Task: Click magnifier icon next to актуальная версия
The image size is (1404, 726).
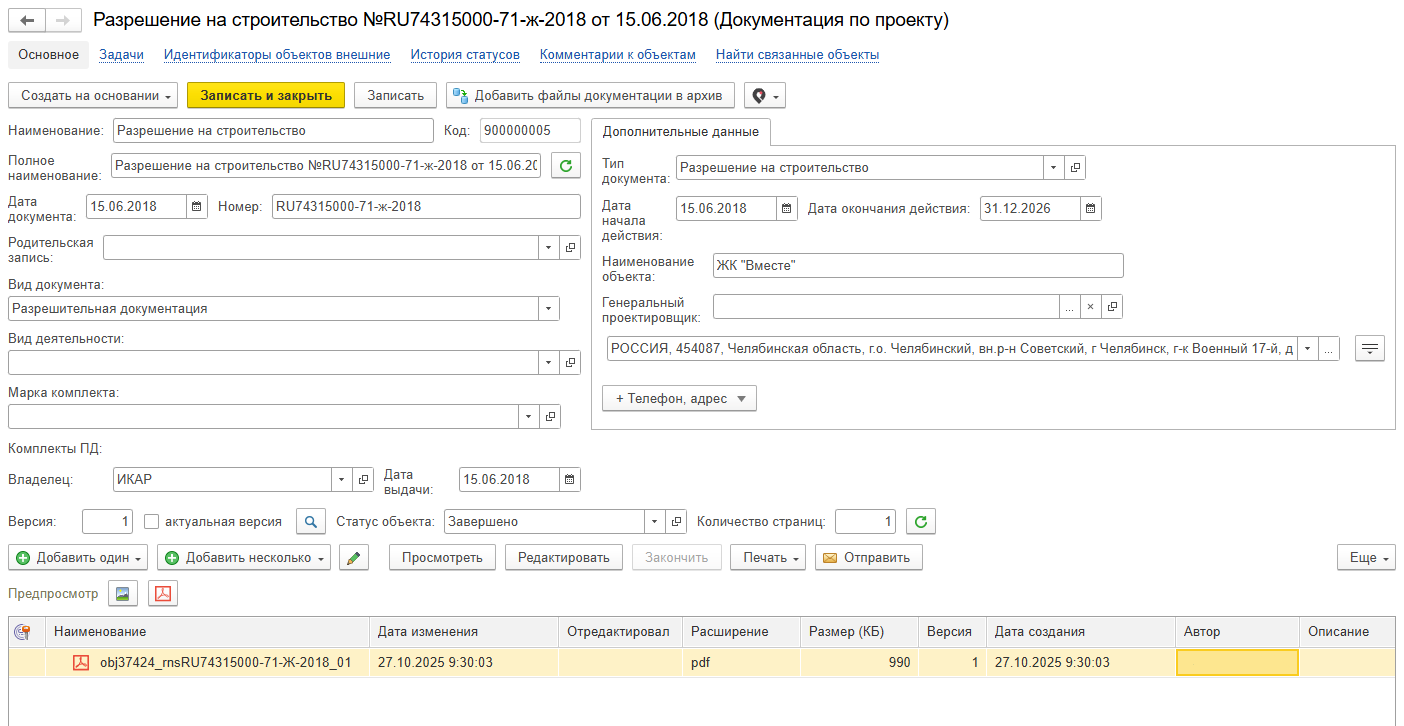Action: (x=313, y=521)
